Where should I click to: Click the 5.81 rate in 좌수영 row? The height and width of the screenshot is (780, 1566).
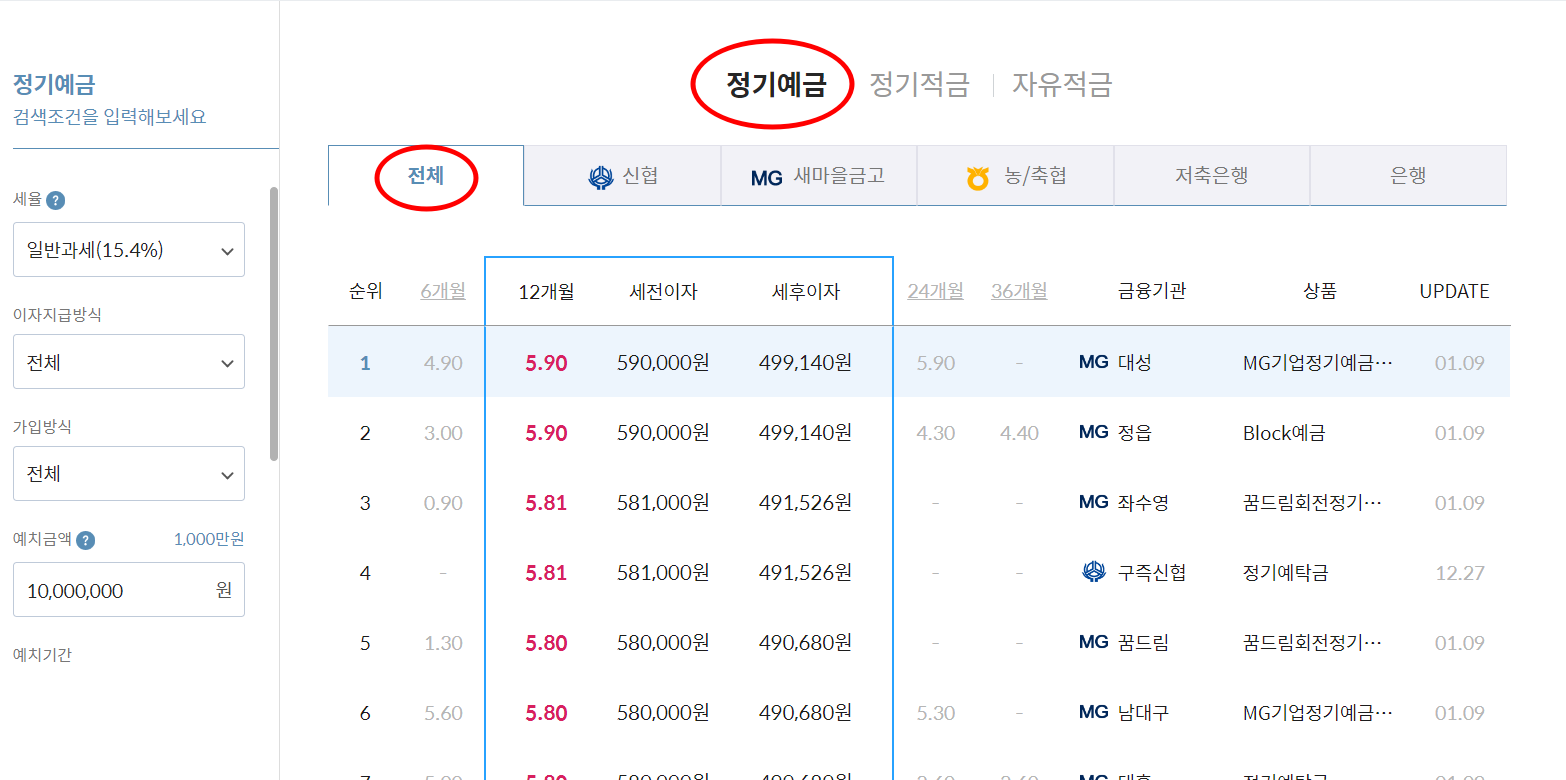tap(546, 503)
